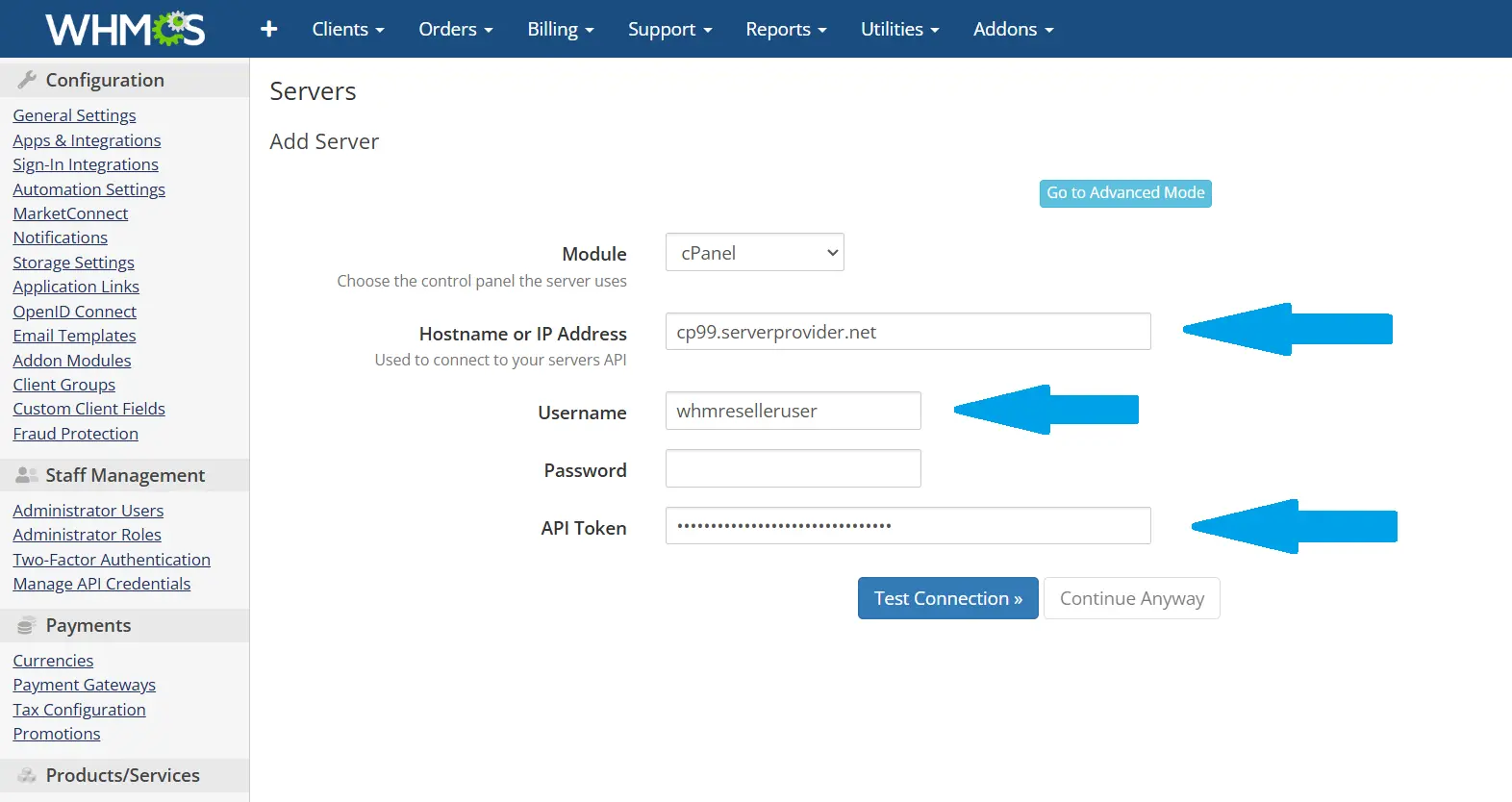Select the API Token field
The width and height of the screenshot is (1512, 802).
[x=907, y=526]
